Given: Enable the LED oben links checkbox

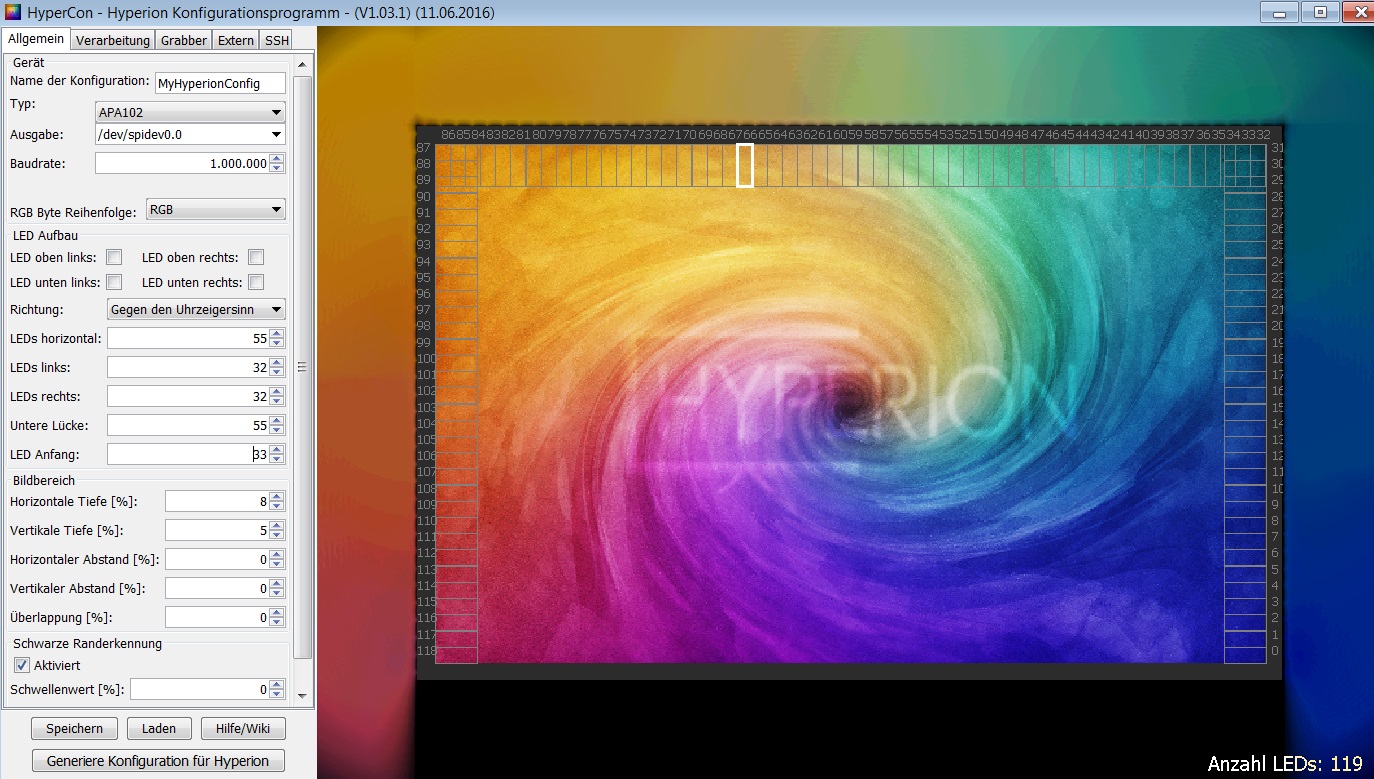Looking at the screenshot, I should pos(114,257).
